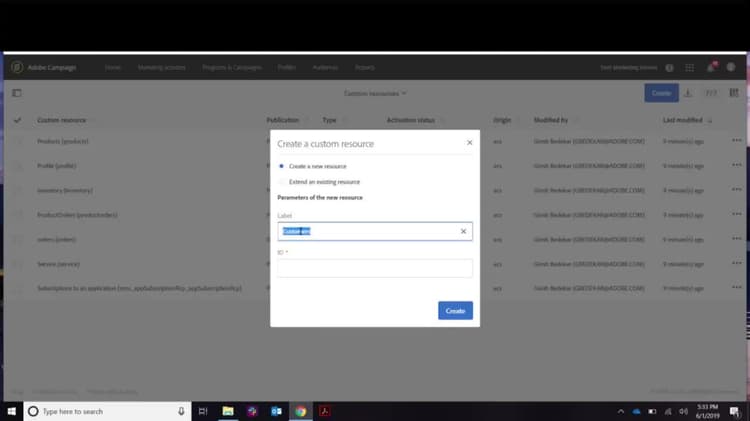Open the orders (orders) resource
The width and height of the screenshot is (750, 421).
pos(56,239)
